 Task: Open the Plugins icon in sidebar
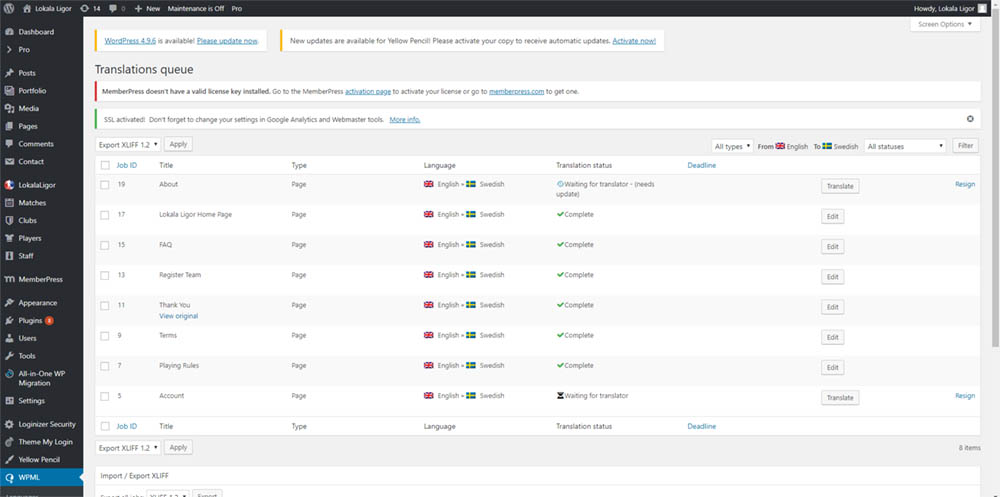tap(9, 321)
